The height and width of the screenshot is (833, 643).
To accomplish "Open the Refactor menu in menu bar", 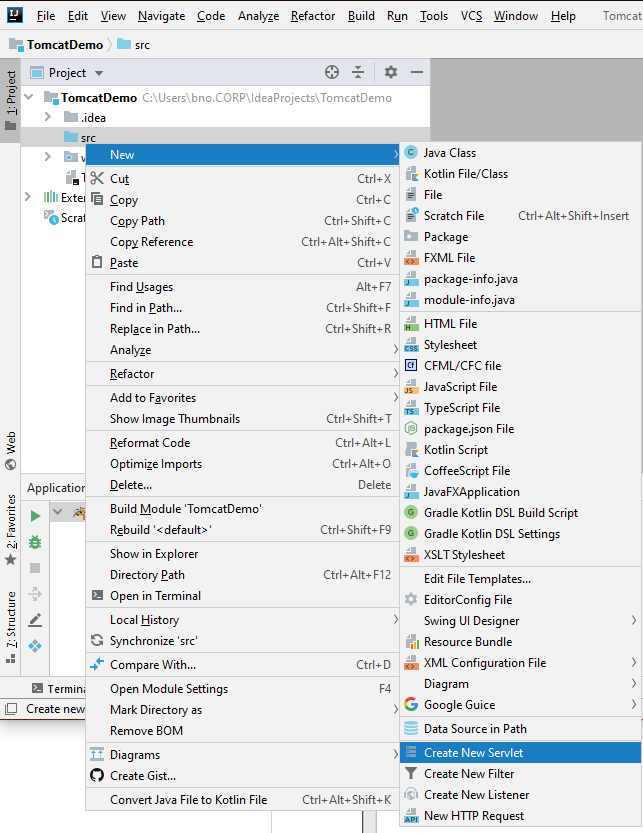I will pyautogui.click(x=313, y=16).
